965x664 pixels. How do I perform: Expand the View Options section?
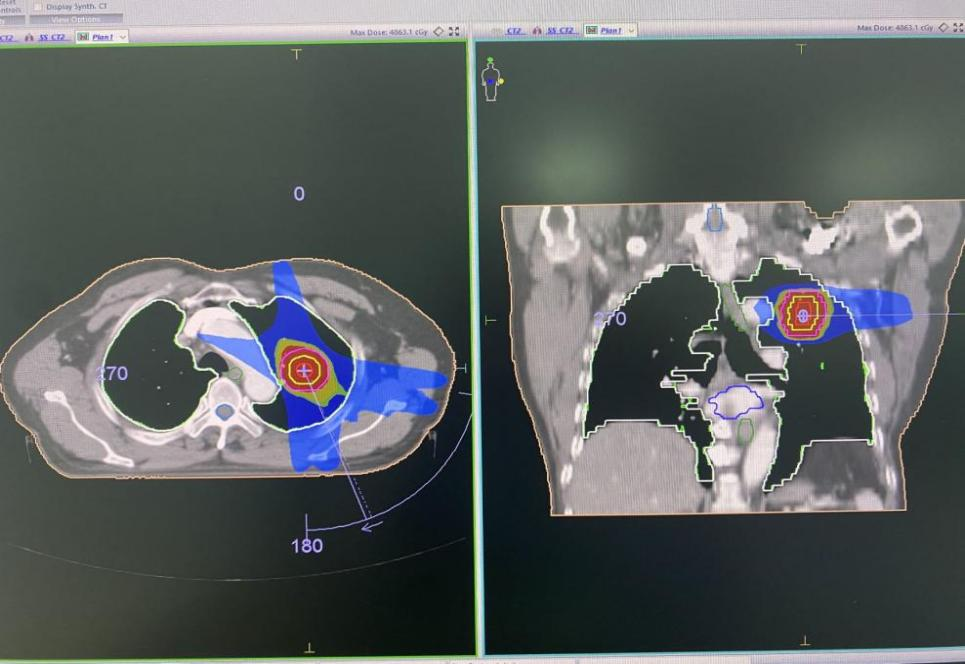coord(75,19)
